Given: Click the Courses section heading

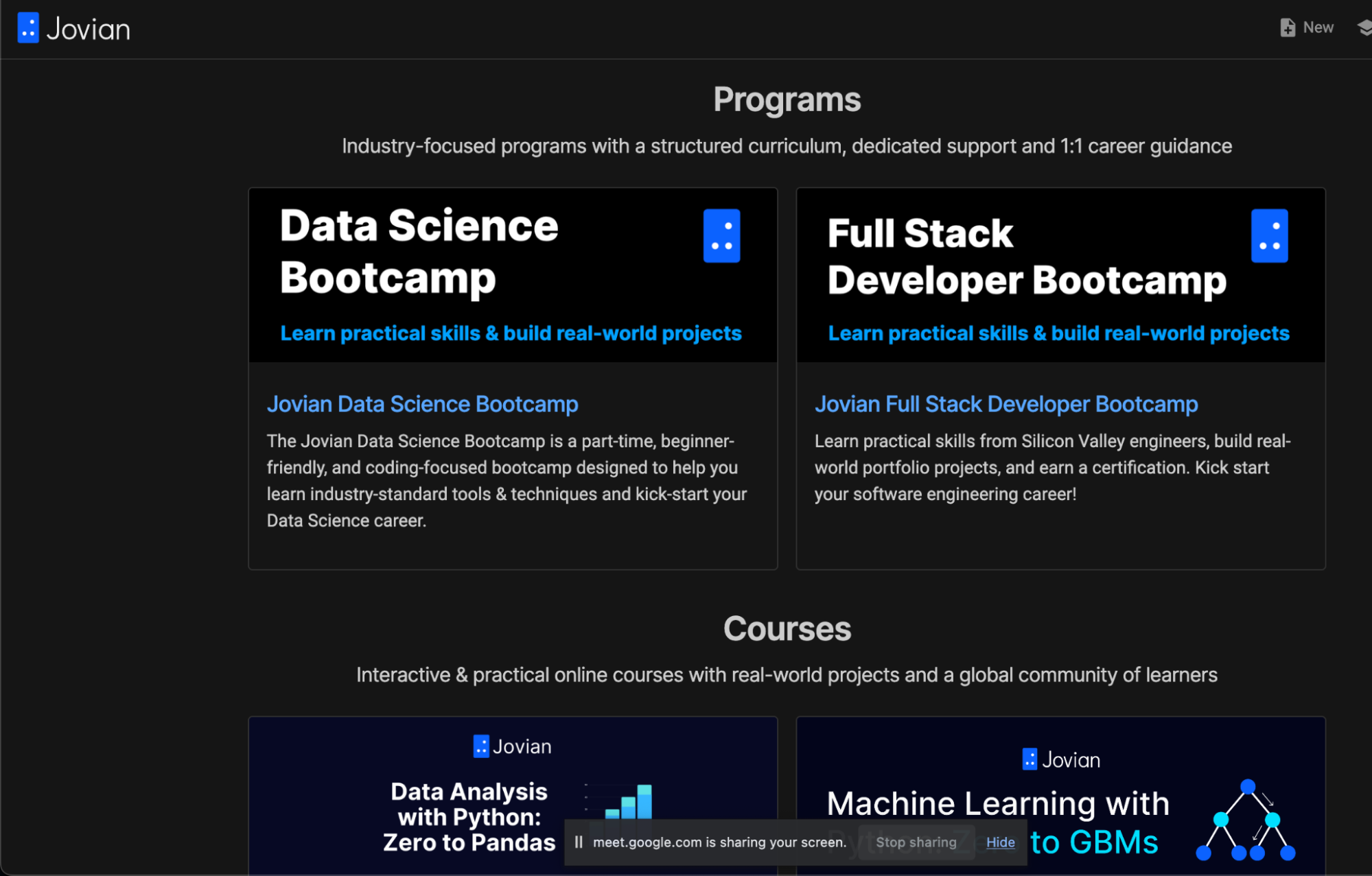Looking at the screenshot, I should [787, 628].
